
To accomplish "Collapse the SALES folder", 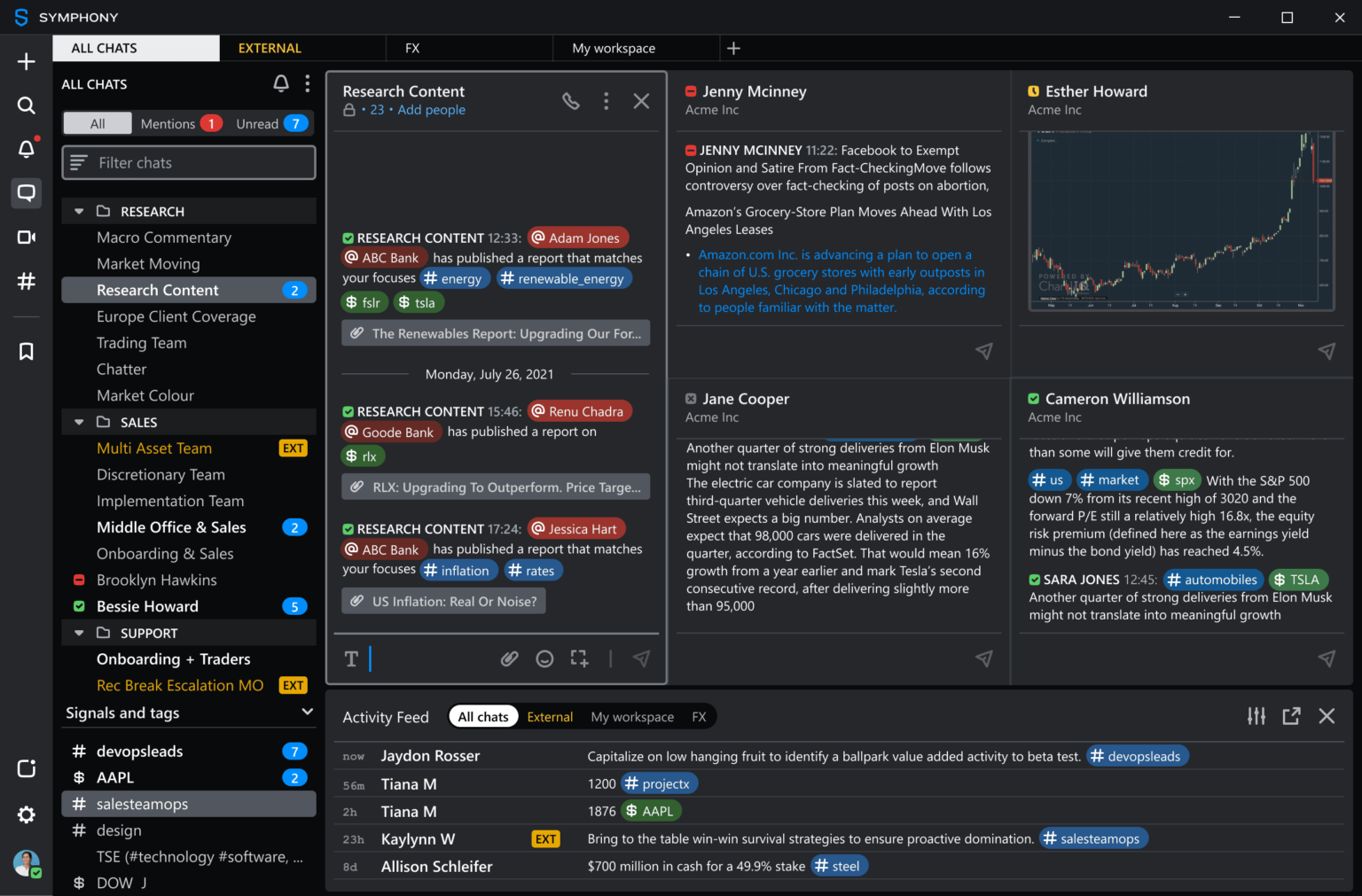I will [x=79, y=423].
